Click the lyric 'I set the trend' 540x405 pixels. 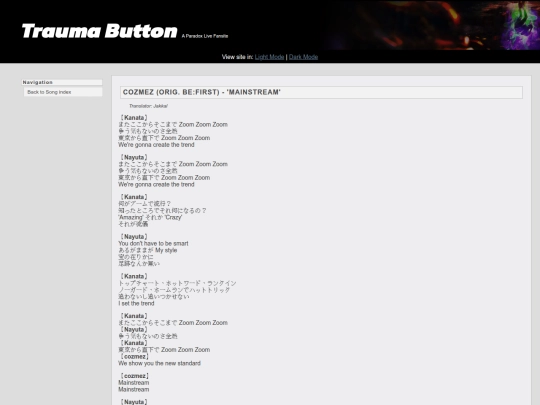point(136,303)
